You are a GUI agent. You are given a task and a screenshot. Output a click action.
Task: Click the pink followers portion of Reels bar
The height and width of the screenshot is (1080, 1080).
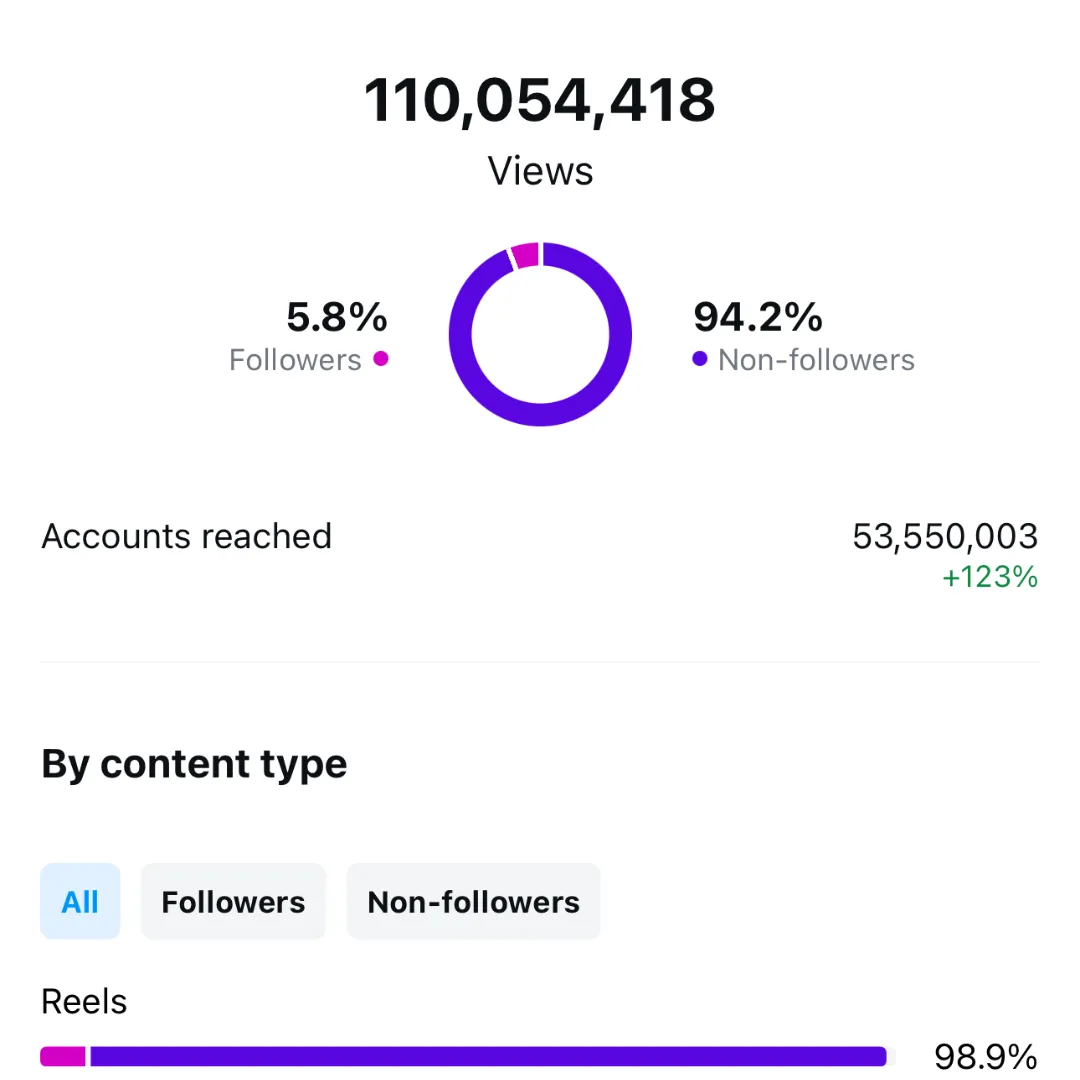(63, 1056)
